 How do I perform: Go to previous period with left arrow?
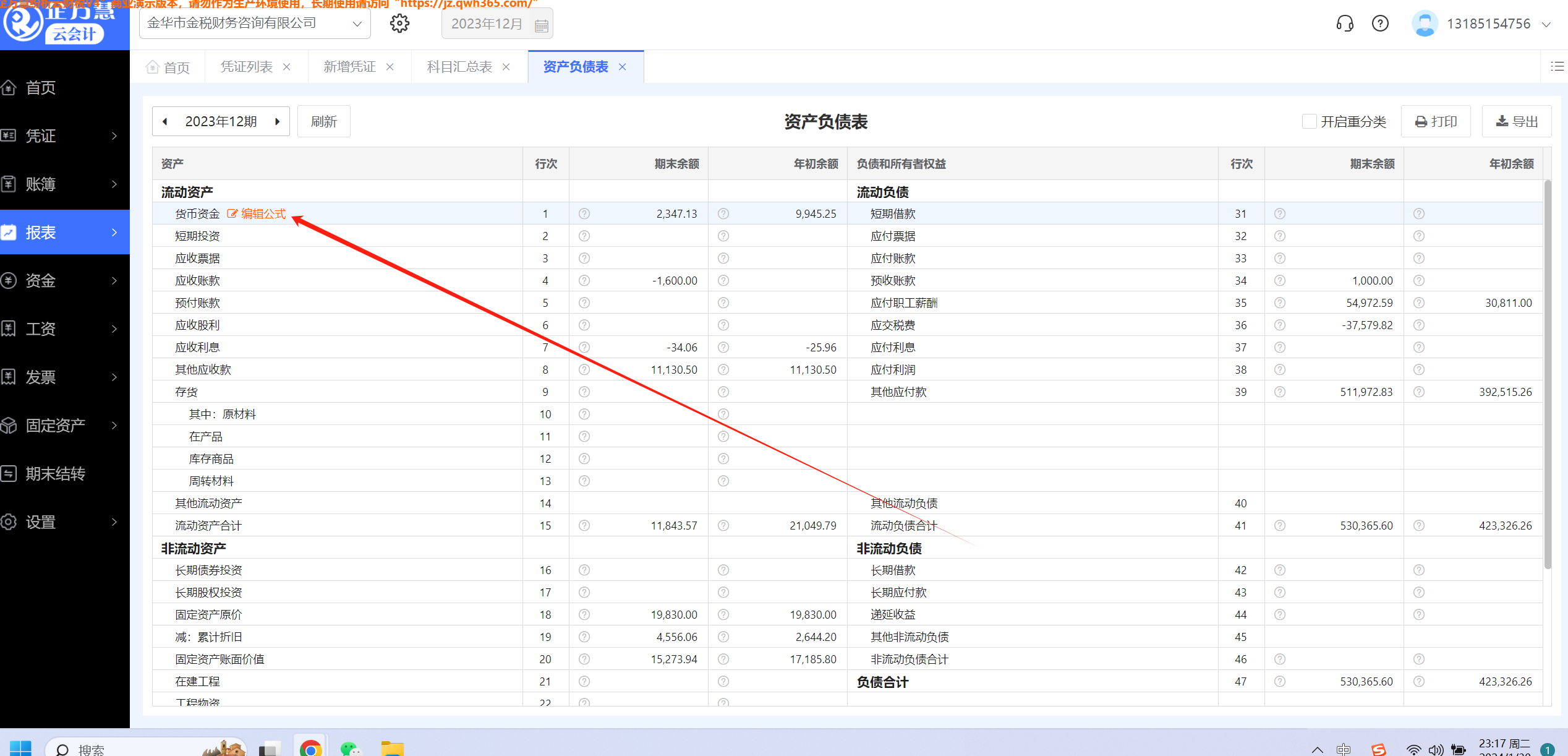tap(165, 121)
